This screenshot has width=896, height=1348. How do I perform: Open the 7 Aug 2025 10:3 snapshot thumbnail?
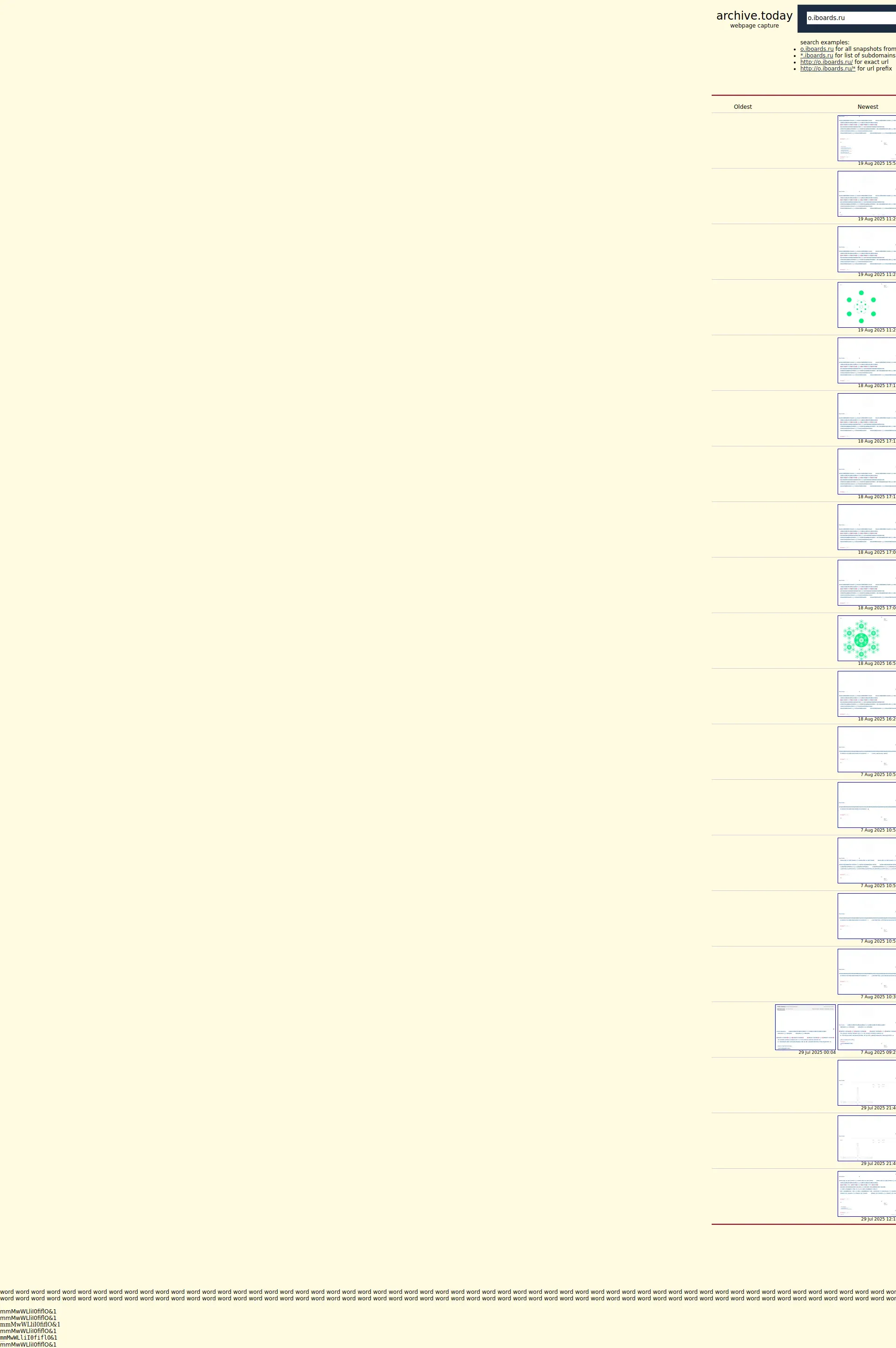pyautogui.click(x=866, y=971)
